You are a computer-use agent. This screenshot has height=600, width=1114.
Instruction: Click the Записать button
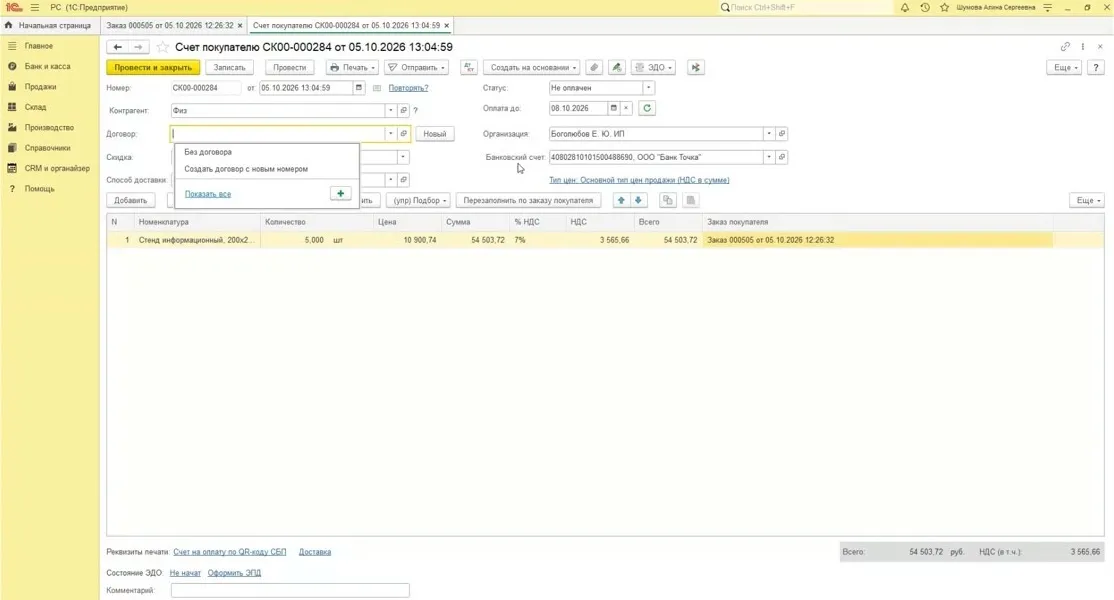coord(229,67)
